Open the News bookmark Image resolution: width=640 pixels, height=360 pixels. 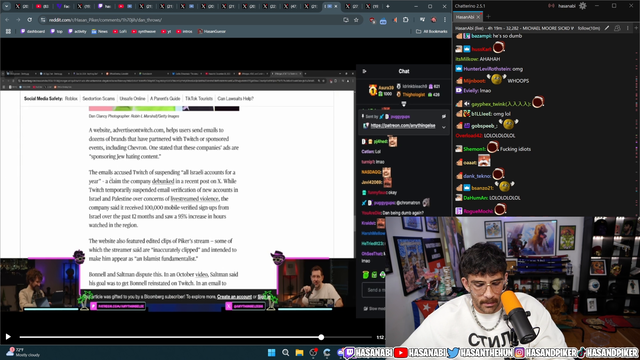click(100, 31)
